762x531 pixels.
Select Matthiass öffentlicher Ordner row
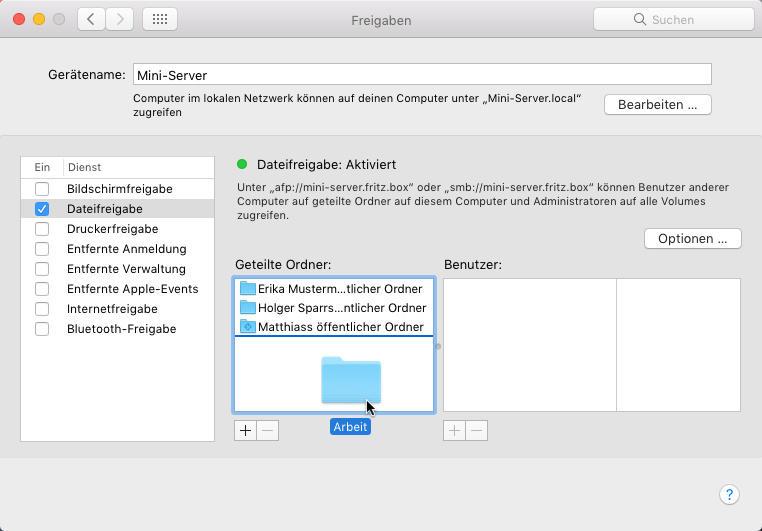click(x=334, y=326)
